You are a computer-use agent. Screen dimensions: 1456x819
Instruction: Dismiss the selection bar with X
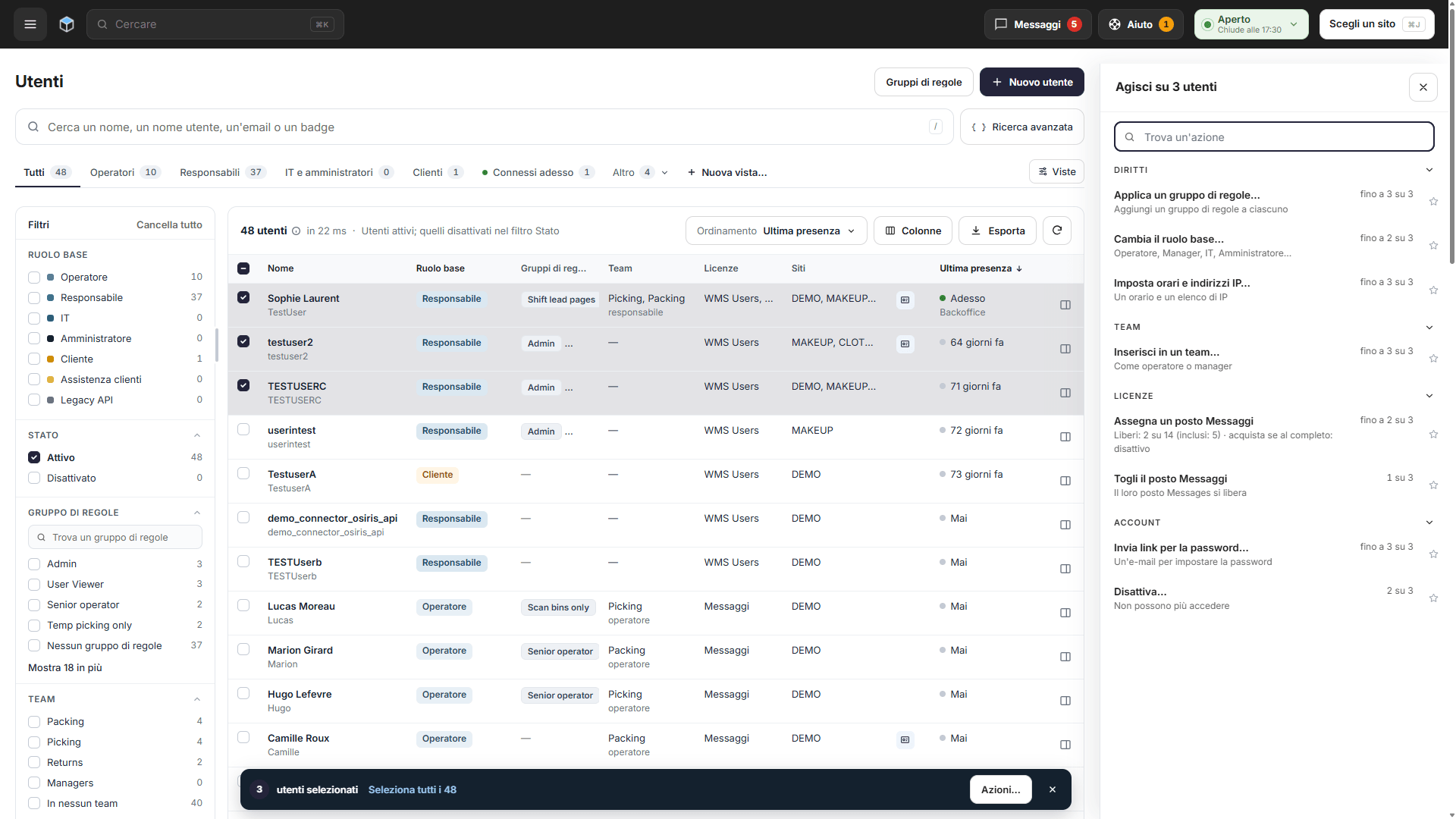click(1053, 789)
